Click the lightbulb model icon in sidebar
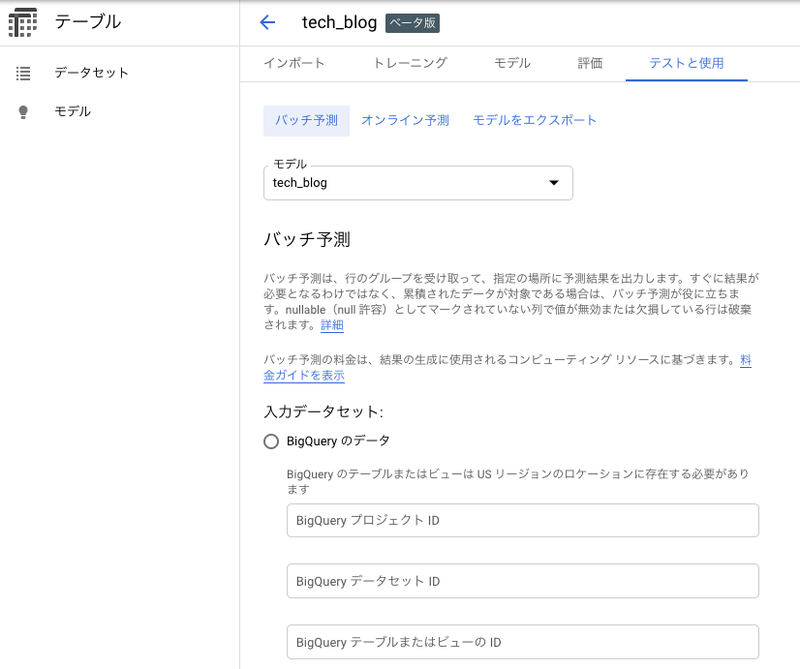 coord(24,112)
